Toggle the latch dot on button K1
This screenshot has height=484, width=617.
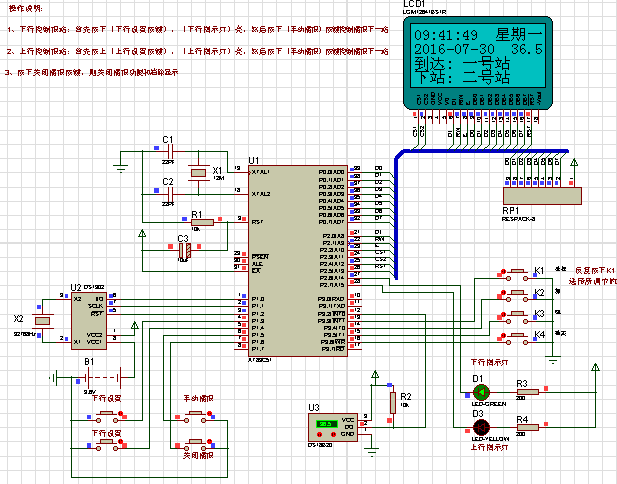(x=503, y=271)
